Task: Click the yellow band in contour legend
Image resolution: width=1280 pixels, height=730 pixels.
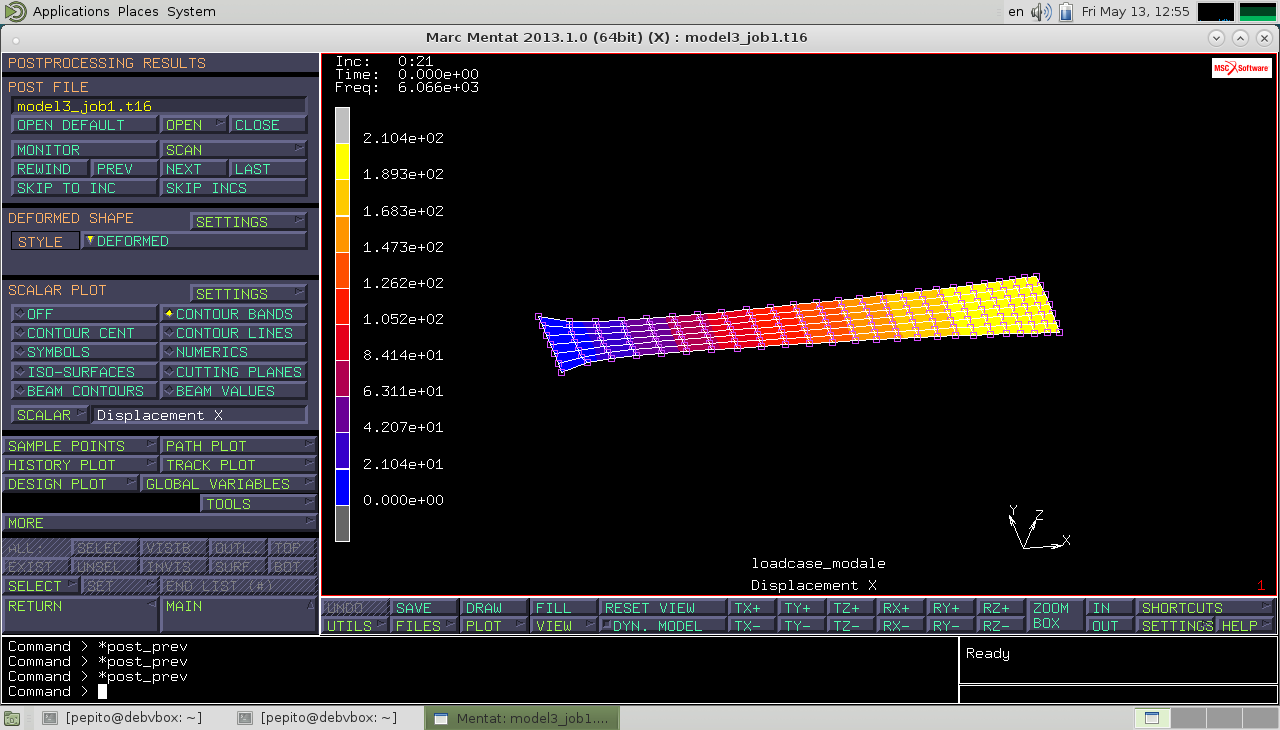Action: [342, 161]
